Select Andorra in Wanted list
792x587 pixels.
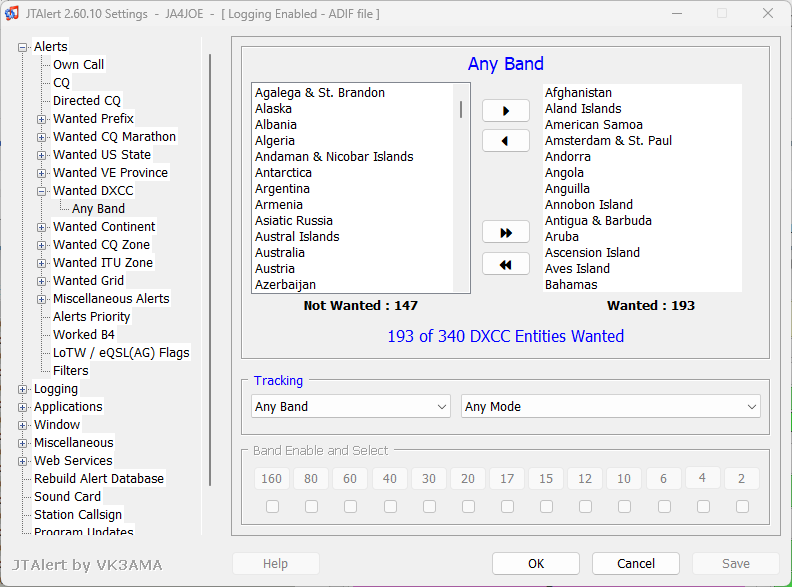coord(568,157)
